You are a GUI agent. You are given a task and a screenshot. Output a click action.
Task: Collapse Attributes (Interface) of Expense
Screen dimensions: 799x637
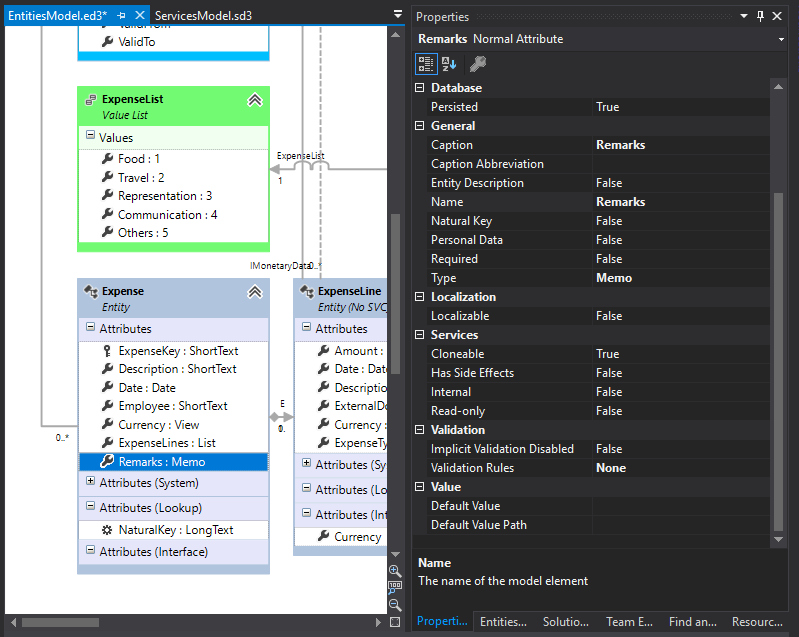(x=90, y=550)
